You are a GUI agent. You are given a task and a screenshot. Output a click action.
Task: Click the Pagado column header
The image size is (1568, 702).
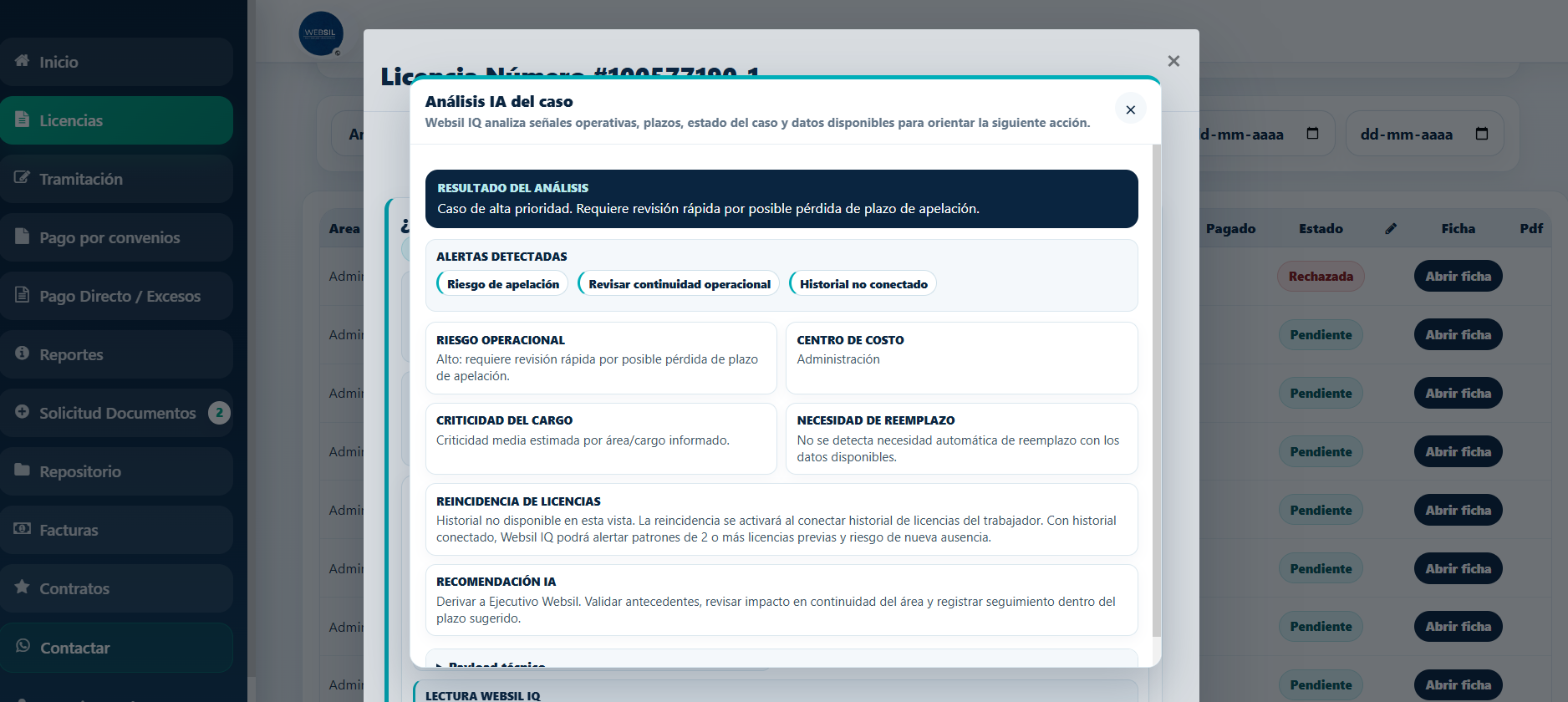pos(1230,228)
